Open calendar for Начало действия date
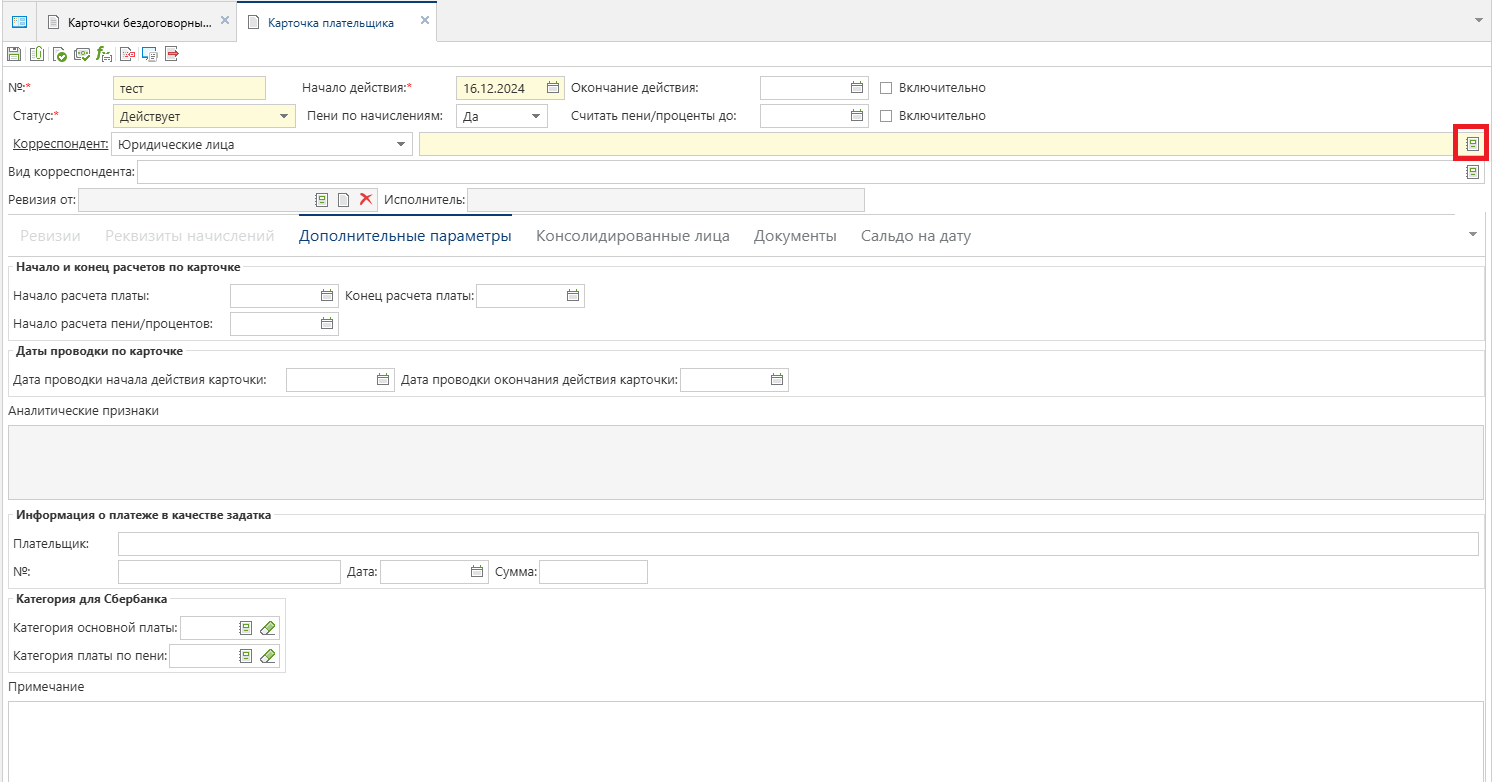Viewport: 1492px width, 782px height. (x=553, y=88)
